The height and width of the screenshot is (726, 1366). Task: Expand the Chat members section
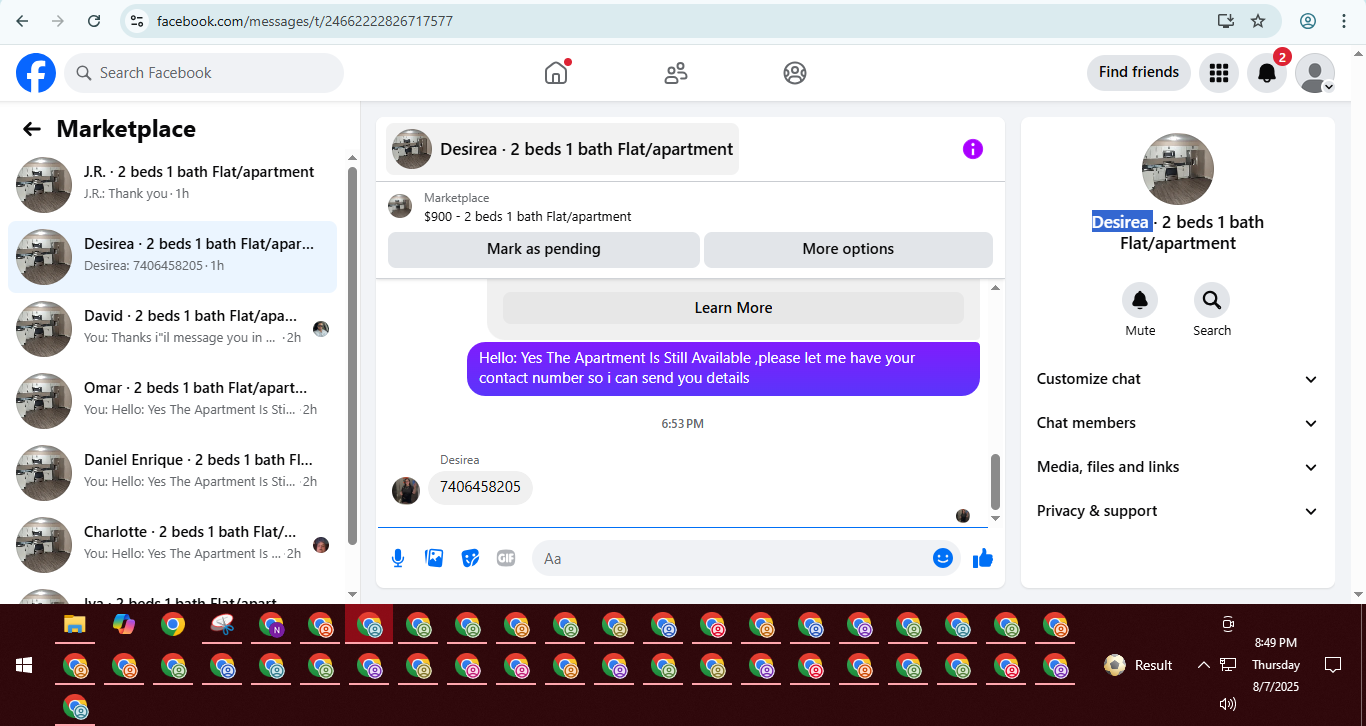(1178, 423)
